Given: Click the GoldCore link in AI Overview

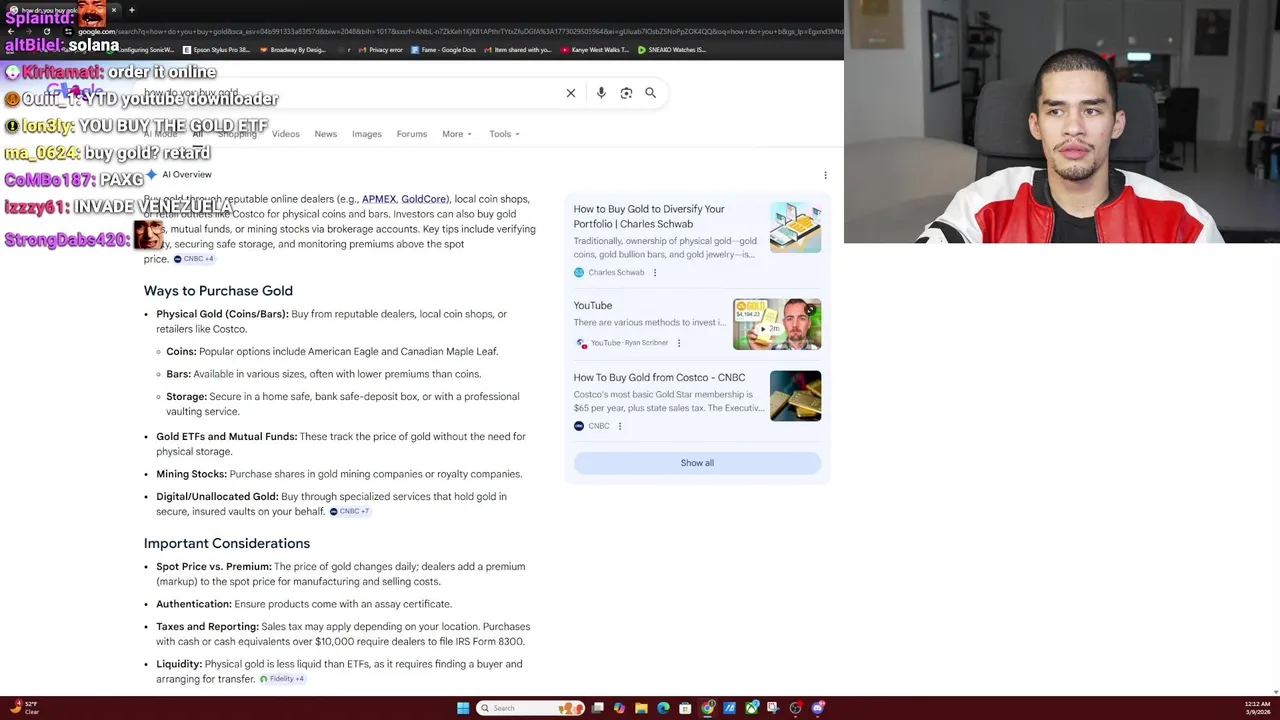Looking at the screenshot, I should 424,199.
